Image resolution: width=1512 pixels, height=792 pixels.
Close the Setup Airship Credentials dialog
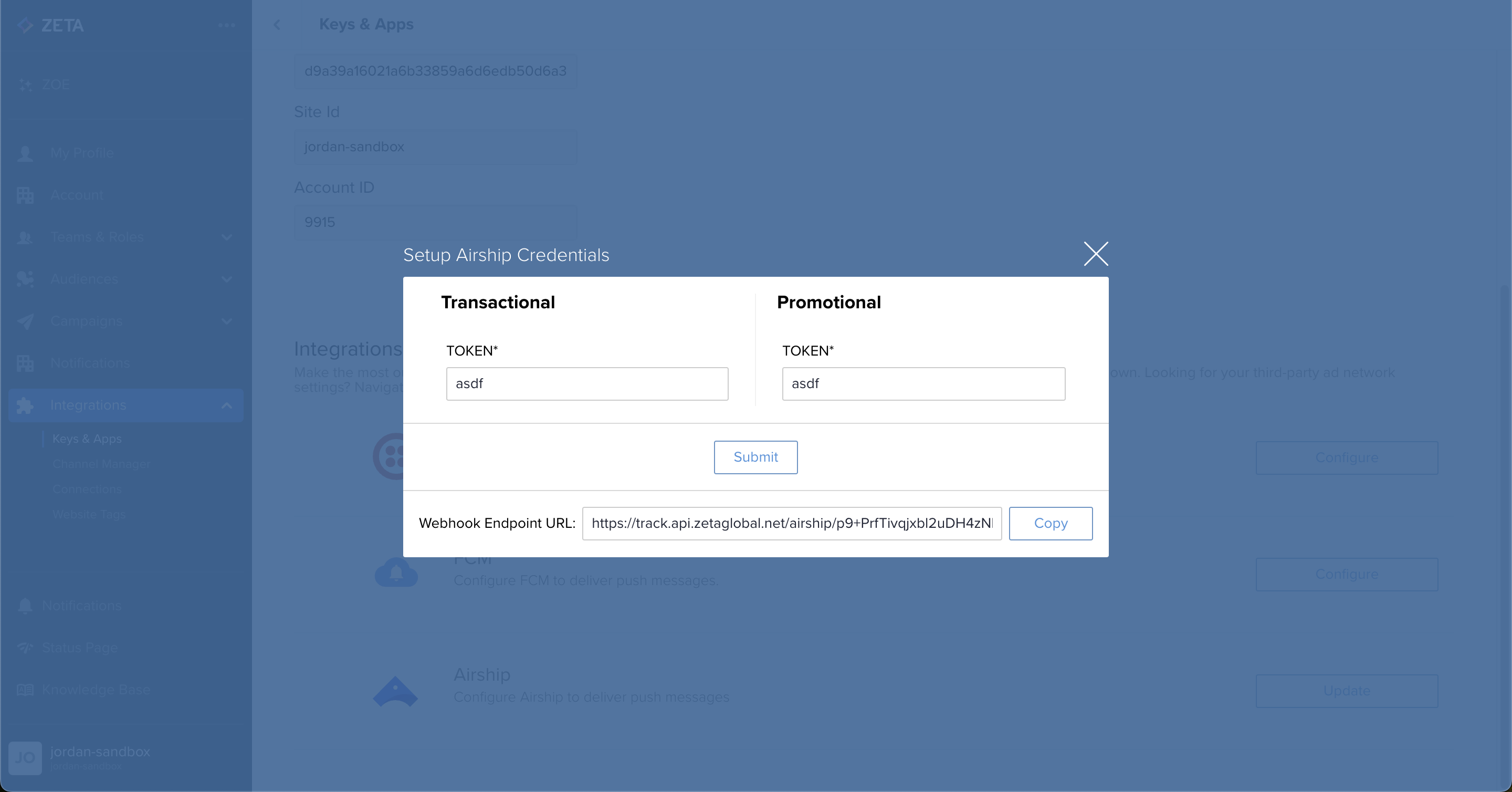coord(1095,254)
